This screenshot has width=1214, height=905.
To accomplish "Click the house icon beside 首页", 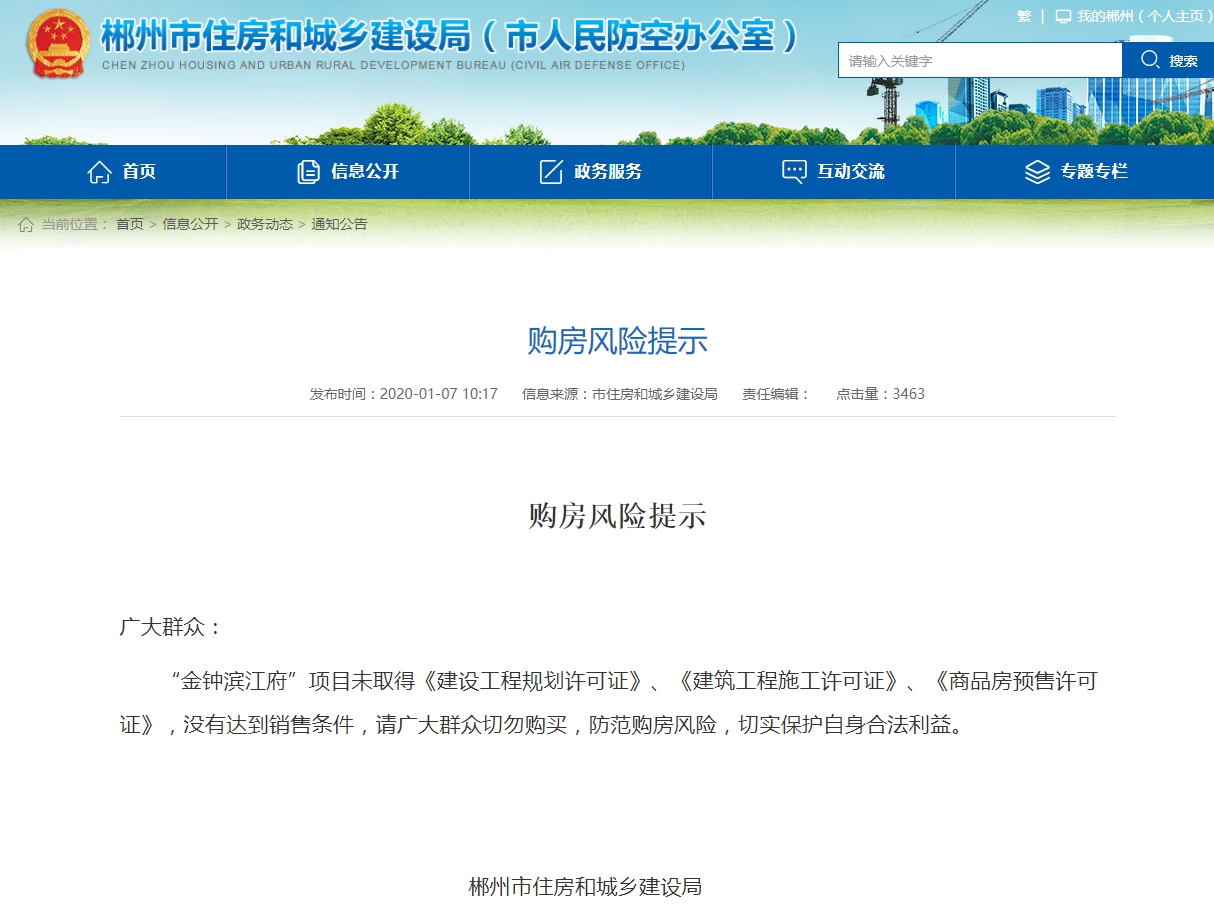I will (99, 172).
